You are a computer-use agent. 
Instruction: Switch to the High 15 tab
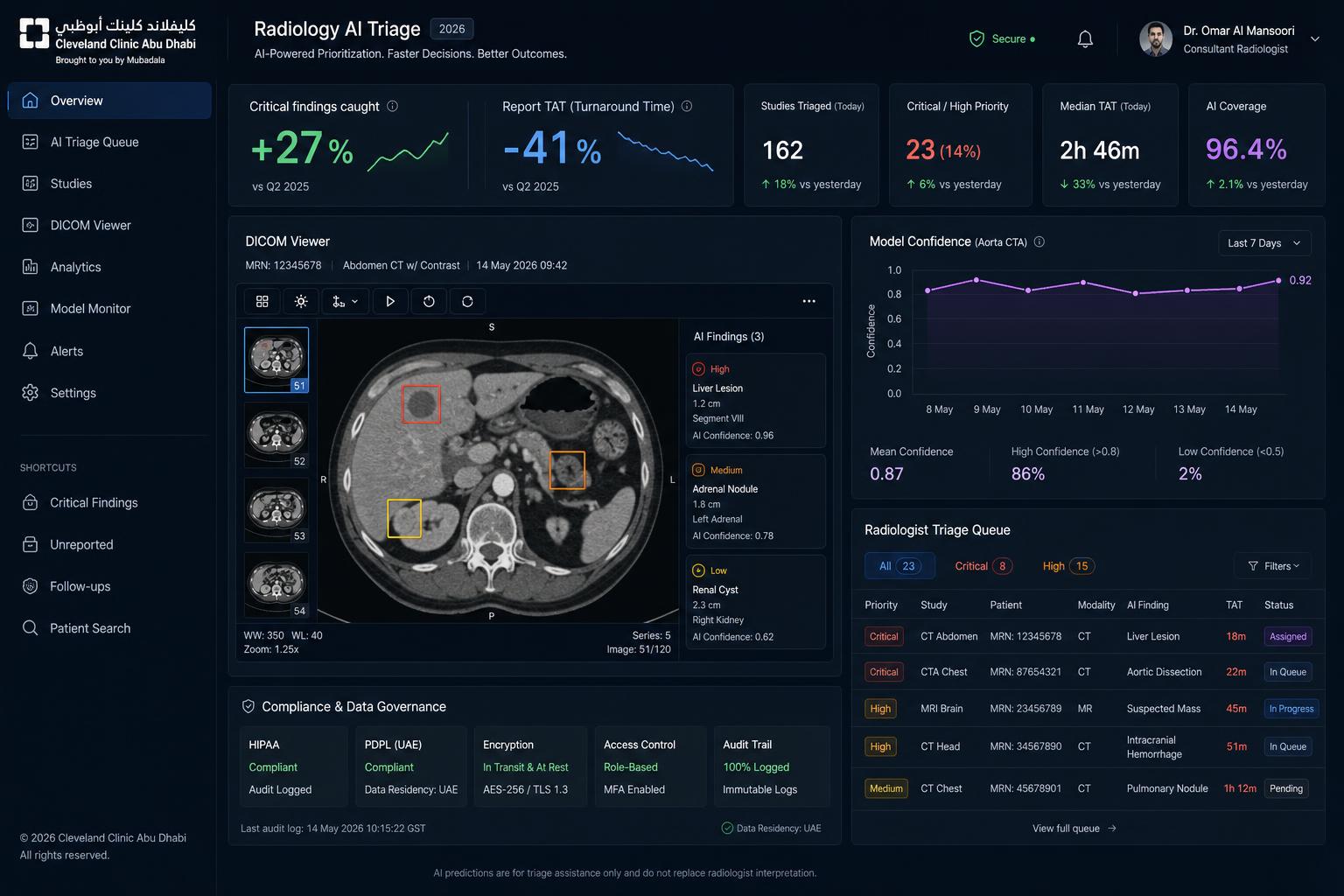tap(1068, 566)
